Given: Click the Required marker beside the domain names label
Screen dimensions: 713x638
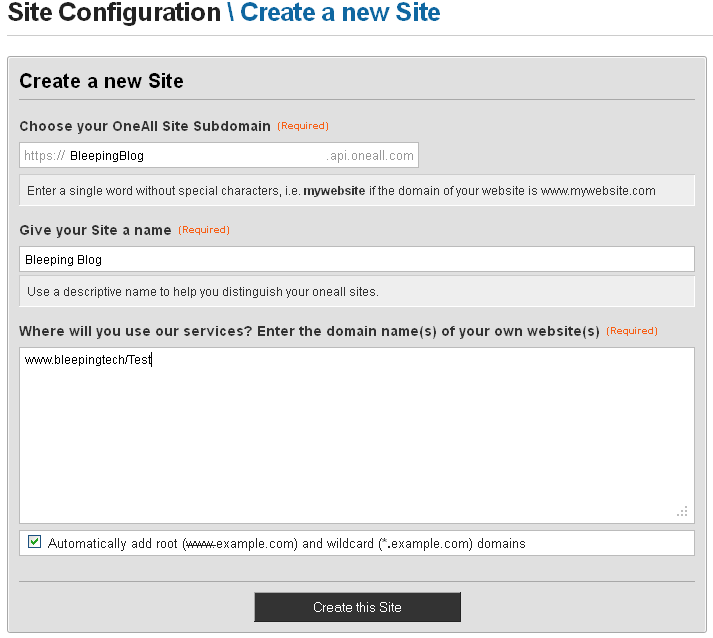Looking at the screenshot, I should pos(632,331).
